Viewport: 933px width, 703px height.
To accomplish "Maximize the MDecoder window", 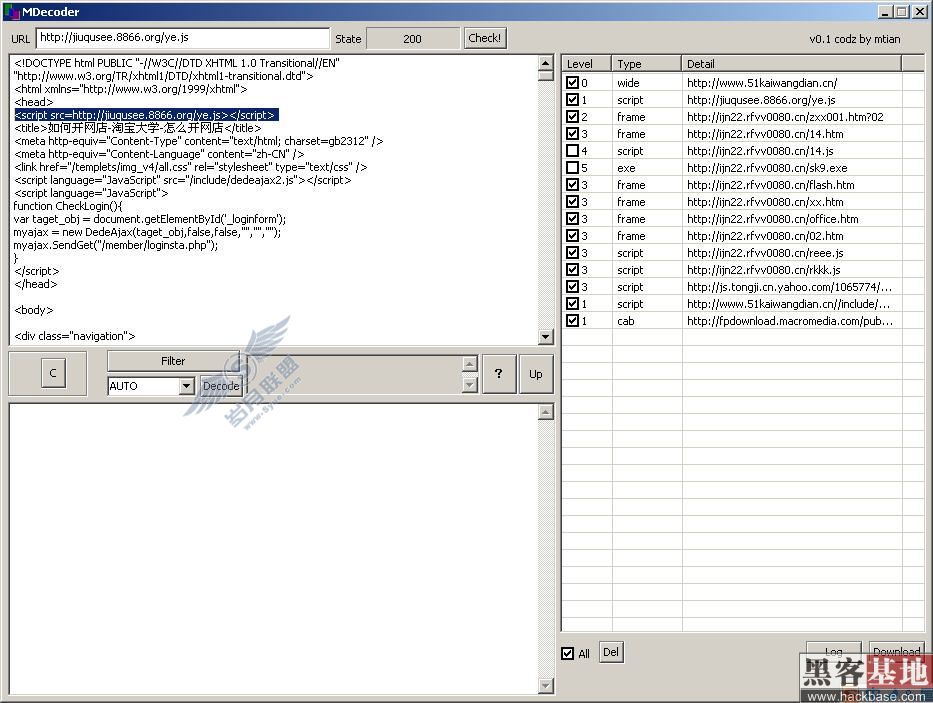I will point(901,11).
